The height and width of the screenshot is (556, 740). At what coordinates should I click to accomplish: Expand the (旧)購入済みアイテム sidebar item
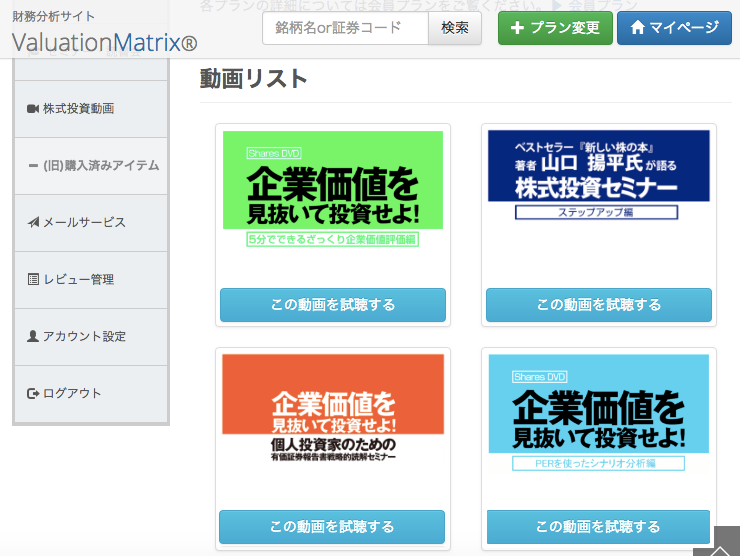[x=92, y=165]
